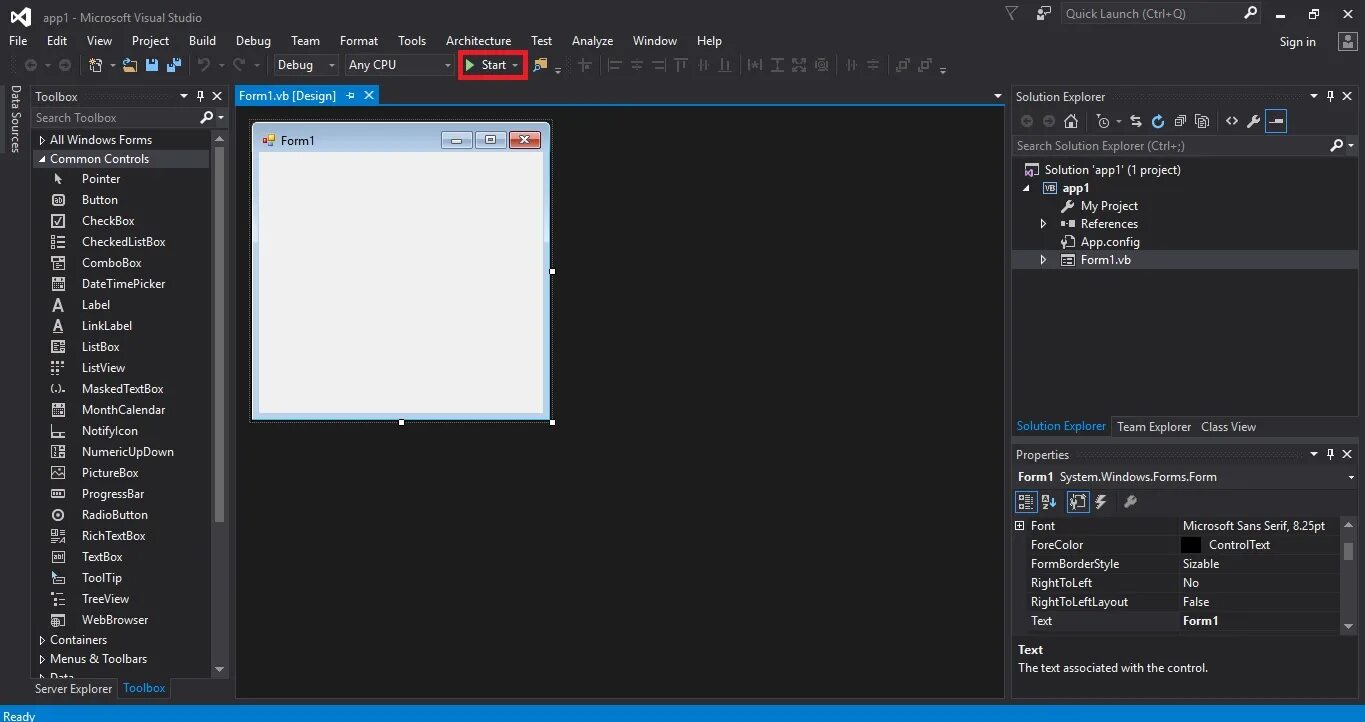Click the Search Toolbox input field

point(115,118)
